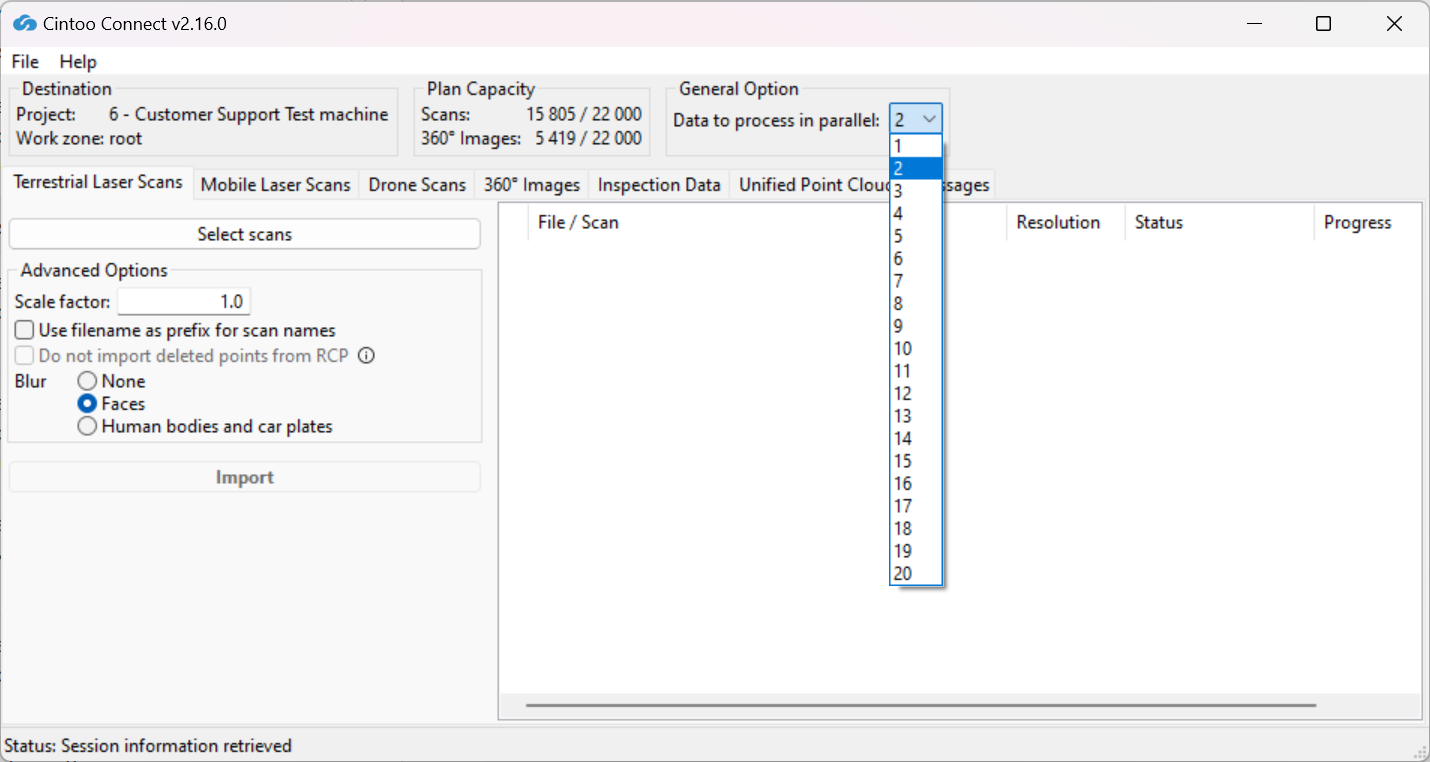Click the 'Data to process in parallel:' label
This screenshot has height=762, width=1430.
777,120
